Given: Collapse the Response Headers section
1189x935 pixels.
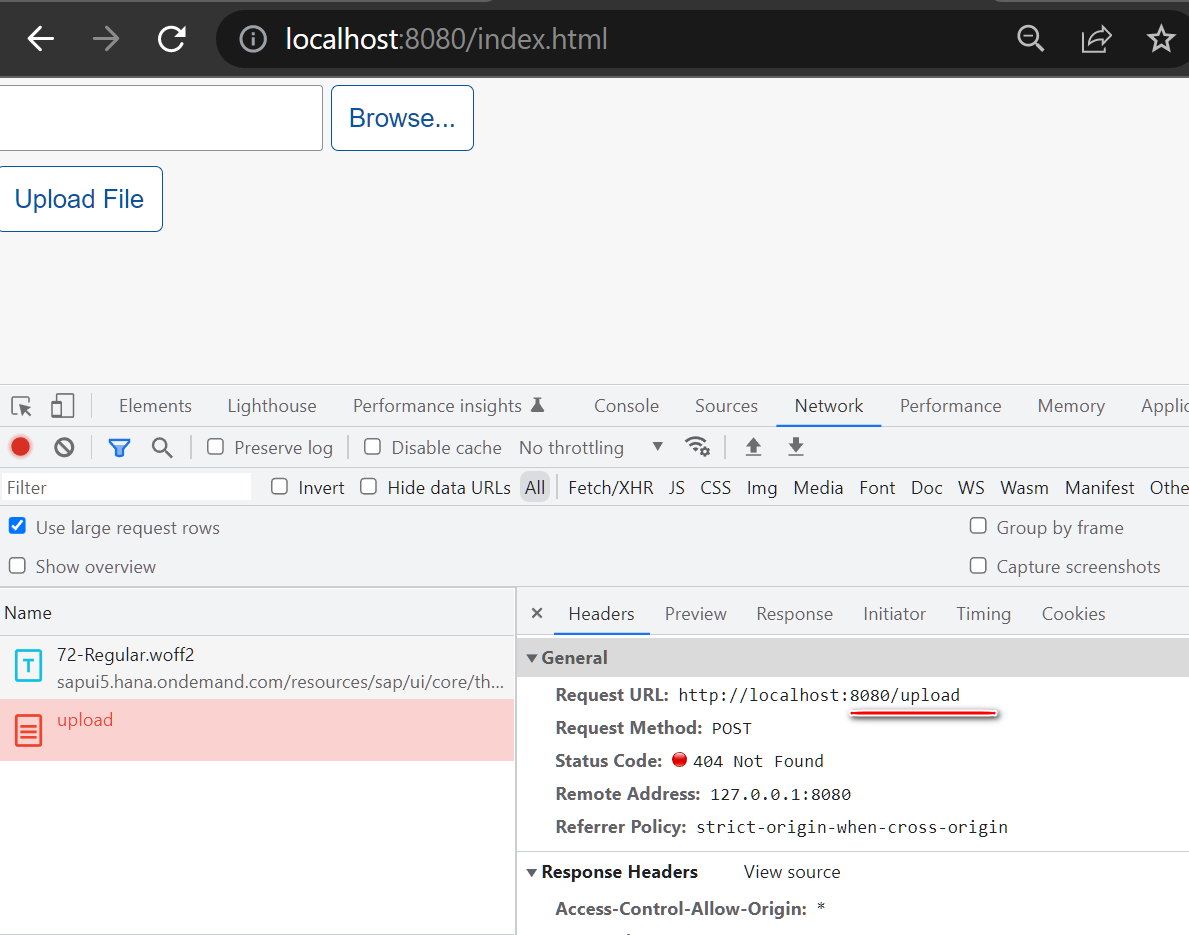Looking at the screenshot, I should point(533,872).
